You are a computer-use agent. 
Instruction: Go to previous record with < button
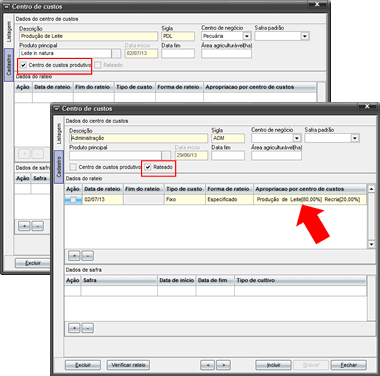pyautogui.click(x=208, y=365)
